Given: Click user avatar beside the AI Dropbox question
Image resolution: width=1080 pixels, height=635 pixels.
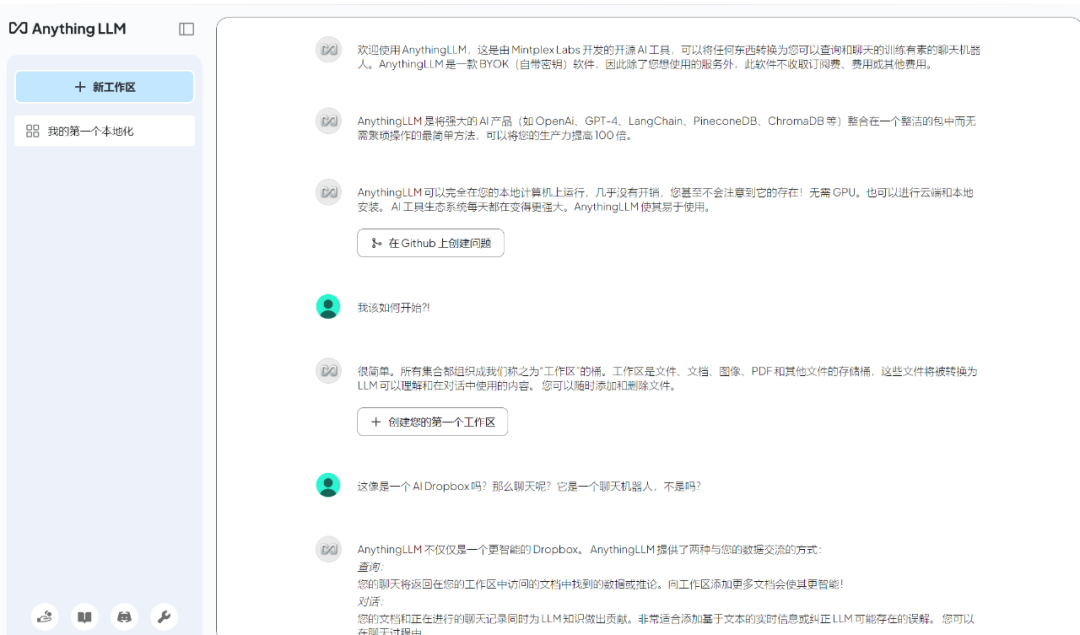Looking at the screenshot, I should pos(328,485).
